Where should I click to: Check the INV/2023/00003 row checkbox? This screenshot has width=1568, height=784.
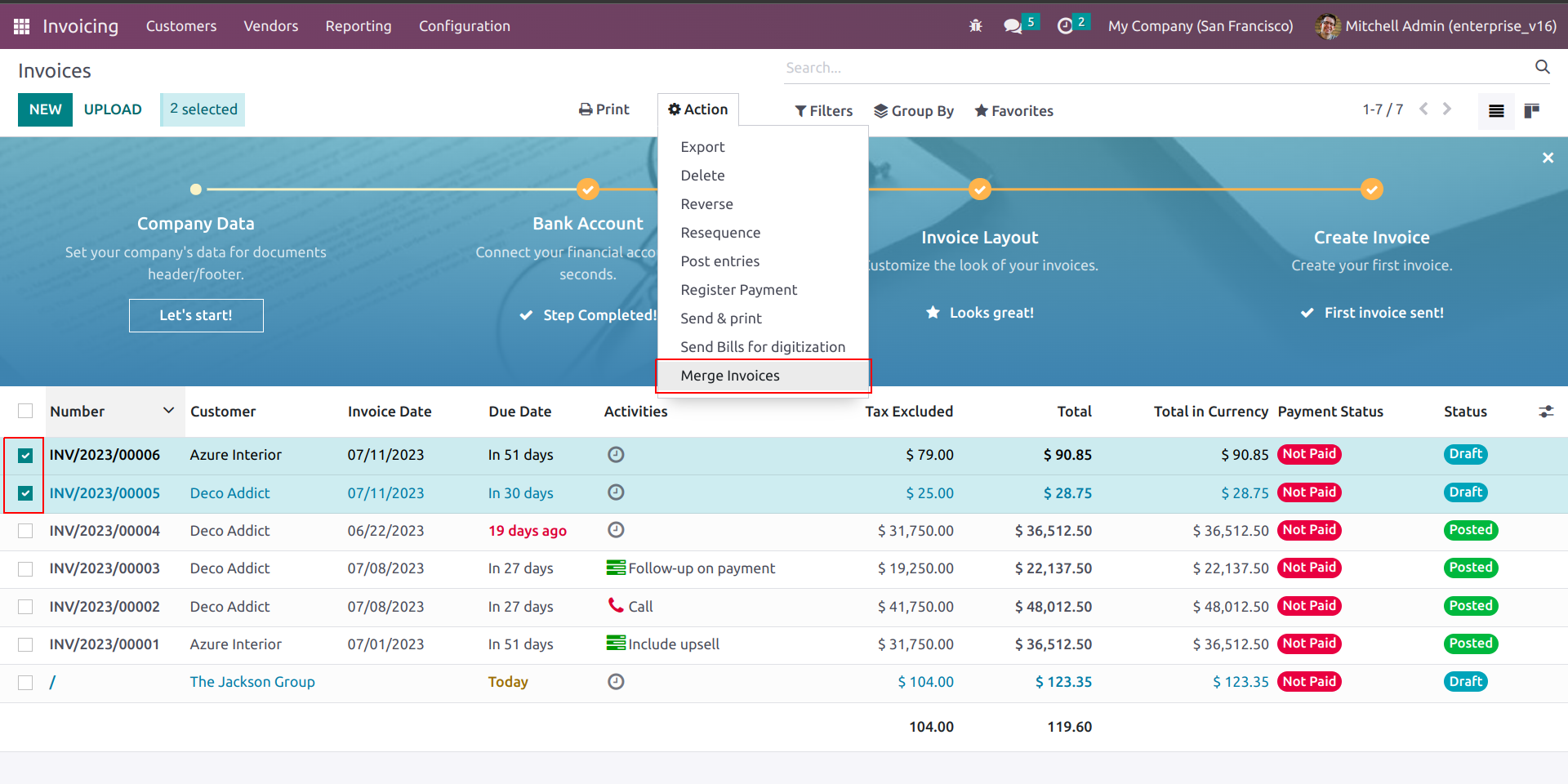25,568
